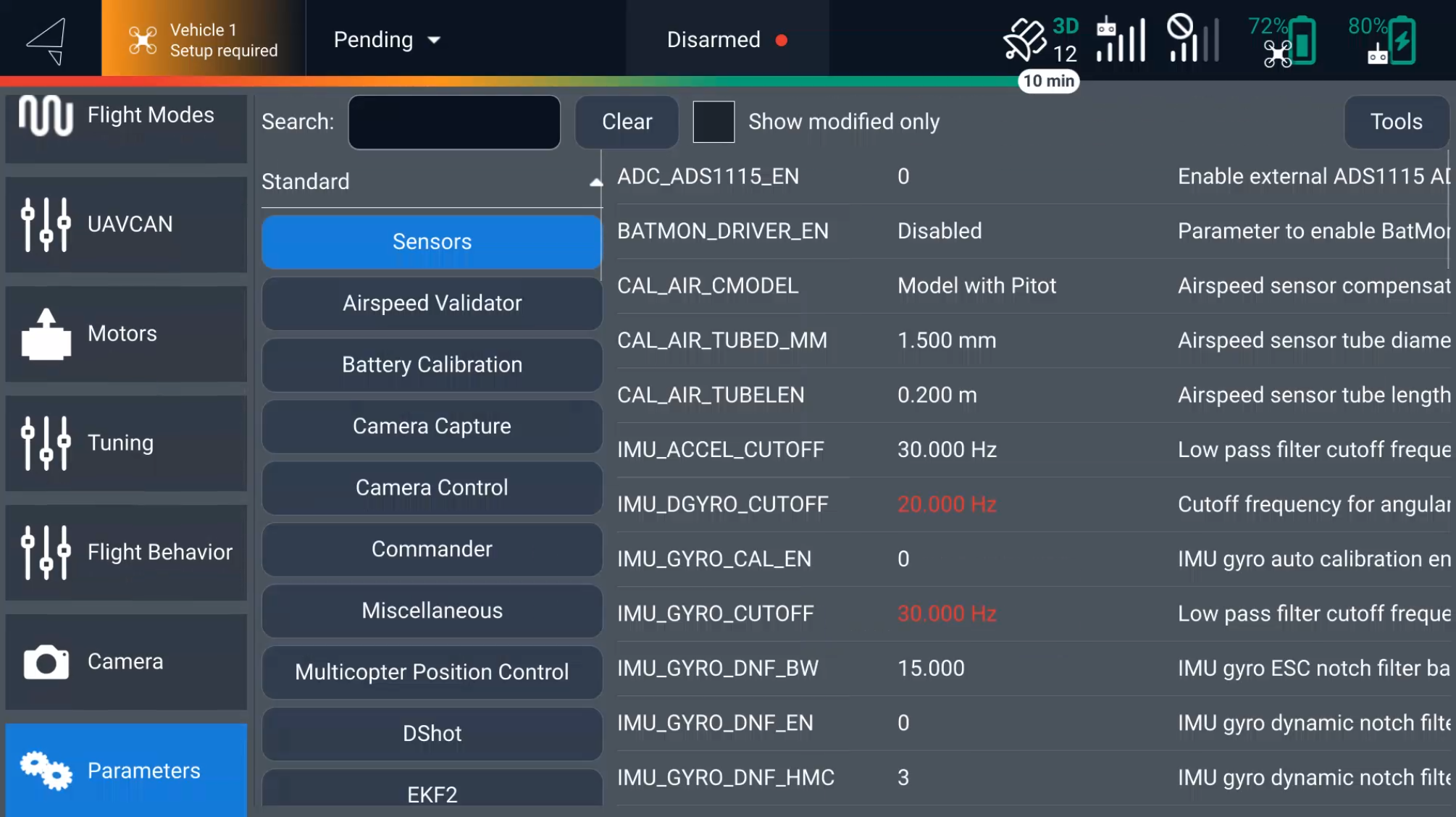The width and height of the screenshot is (1456, 817).
Task: Focus the parameter Search input field
Action: click(x=454, y=122)
